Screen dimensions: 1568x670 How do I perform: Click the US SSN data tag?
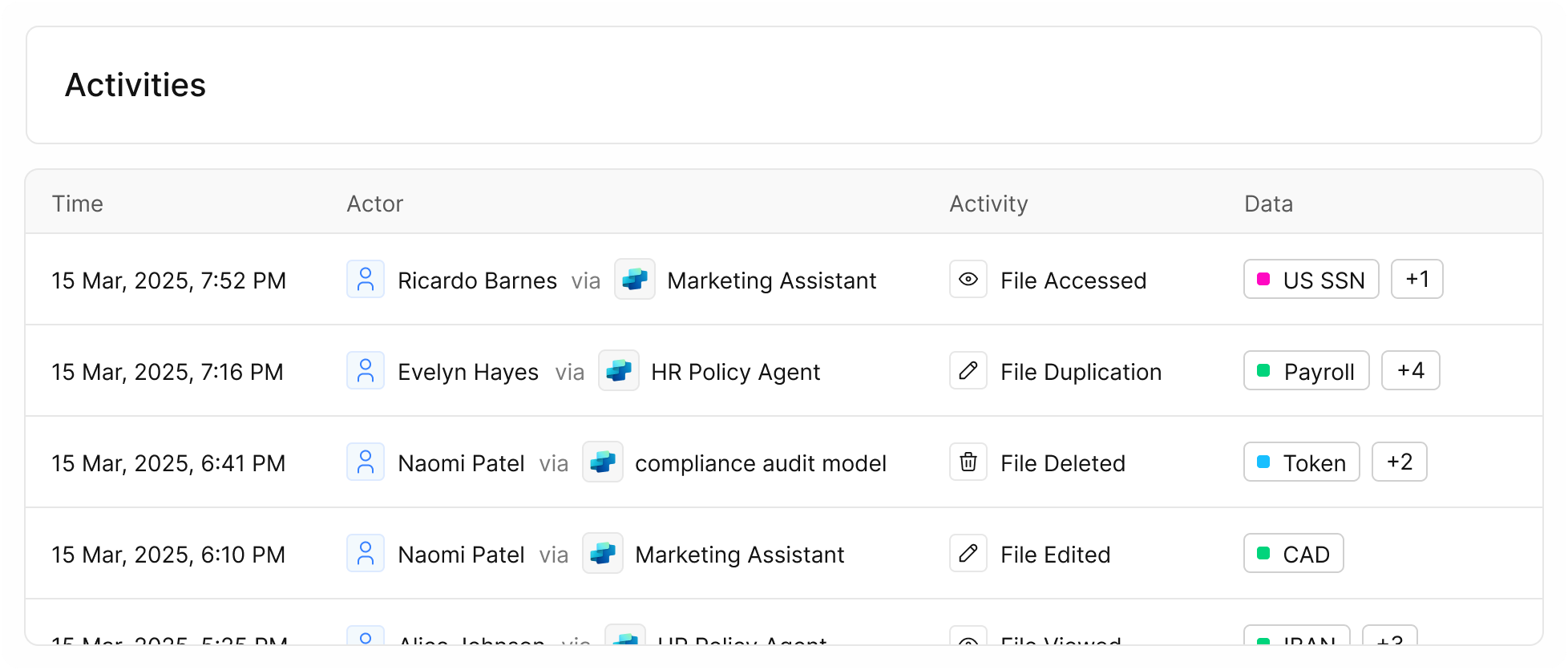[x=1311, y=280]
